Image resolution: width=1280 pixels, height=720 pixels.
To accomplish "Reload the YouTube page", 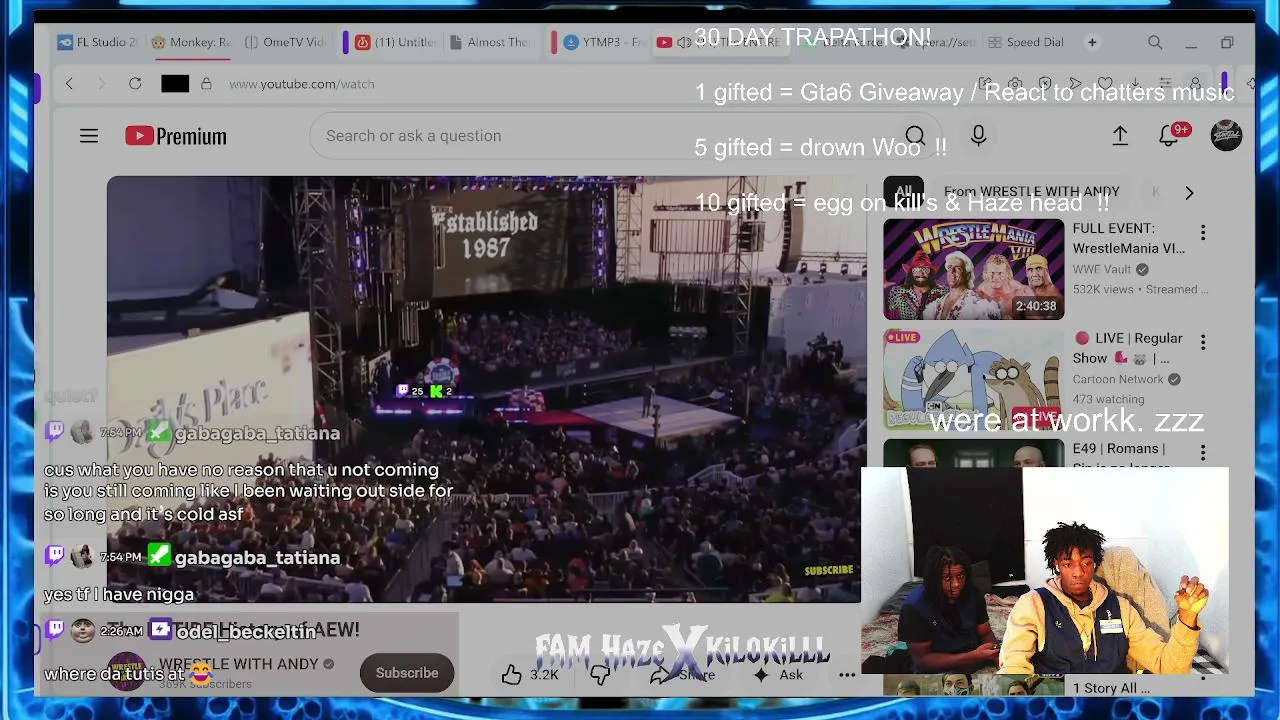I will pyautogui.click(x=135, y=84).
